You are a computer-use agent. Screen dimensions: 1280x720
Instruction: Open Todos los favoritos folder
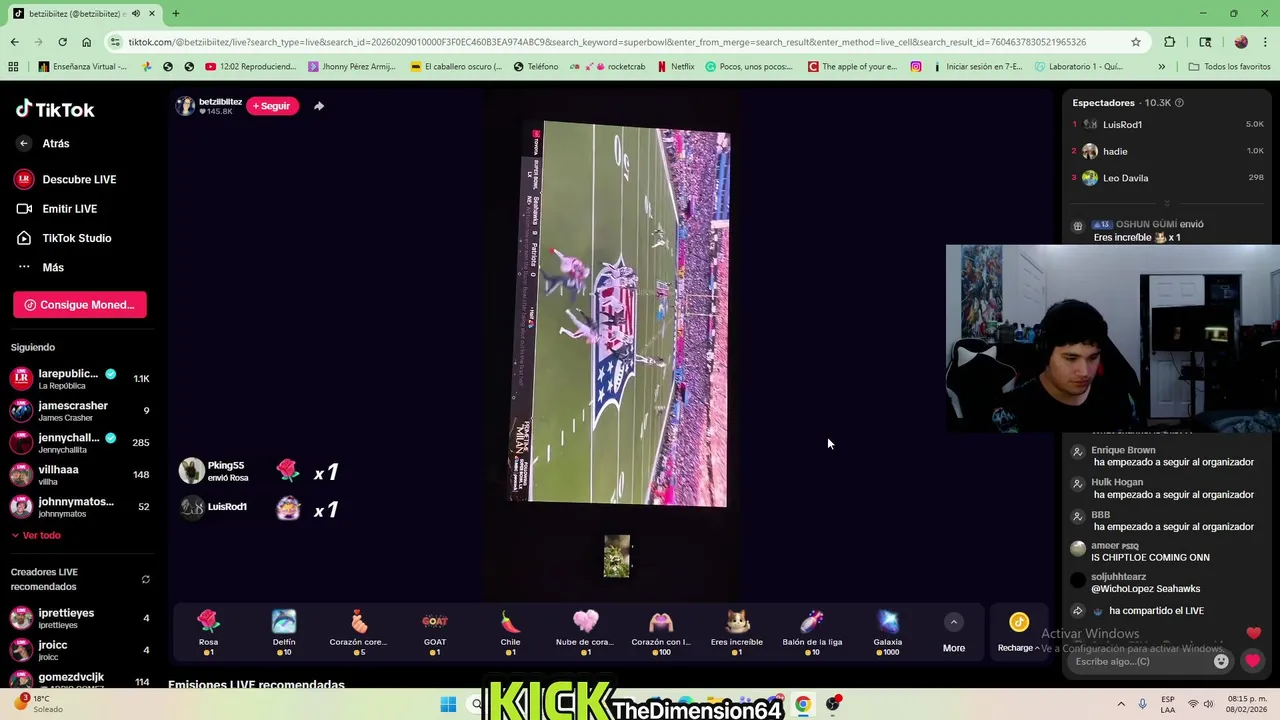click(1229, 67)
